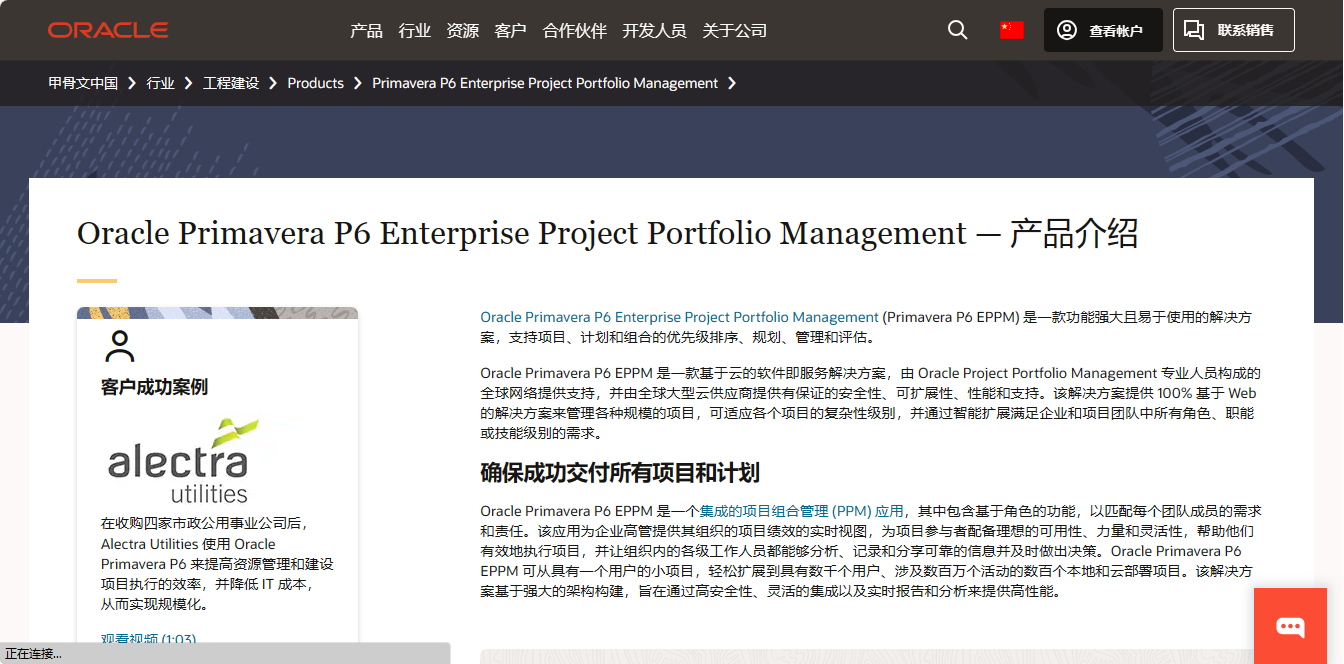This screenshot has width=1344, height=664.
Task: Open the 产品 menu
Action: 367,31
